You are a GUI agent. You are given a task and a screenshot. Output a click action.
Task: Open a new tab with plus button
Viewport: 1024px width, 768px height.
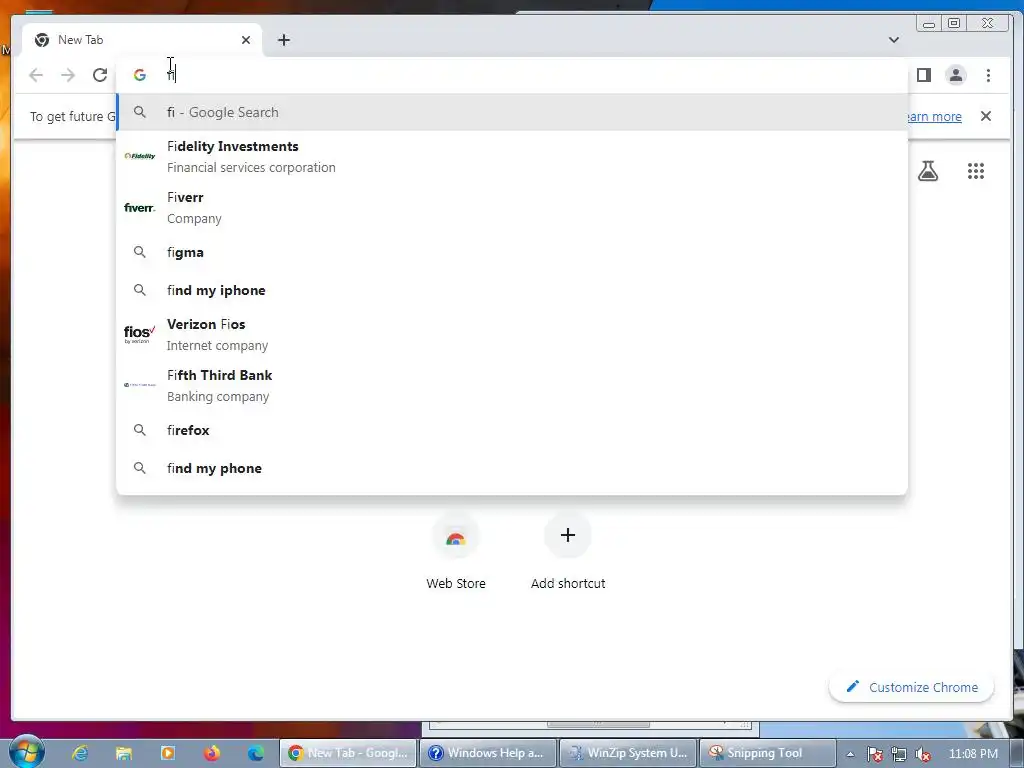283,40
